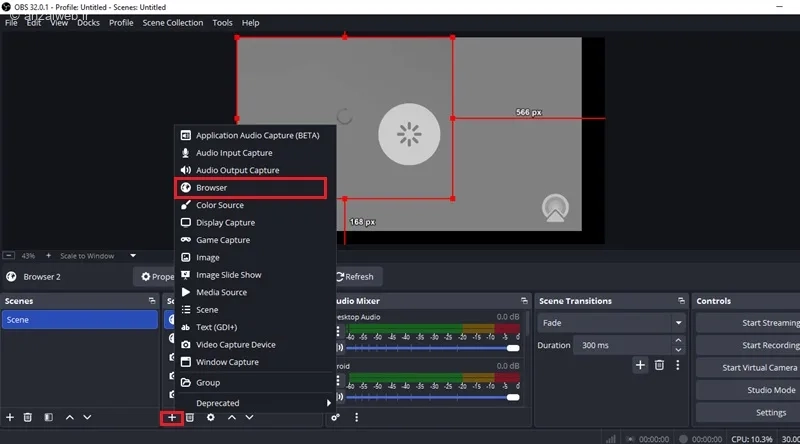Decrease Duration with stepper down arrow

[678, 350]
